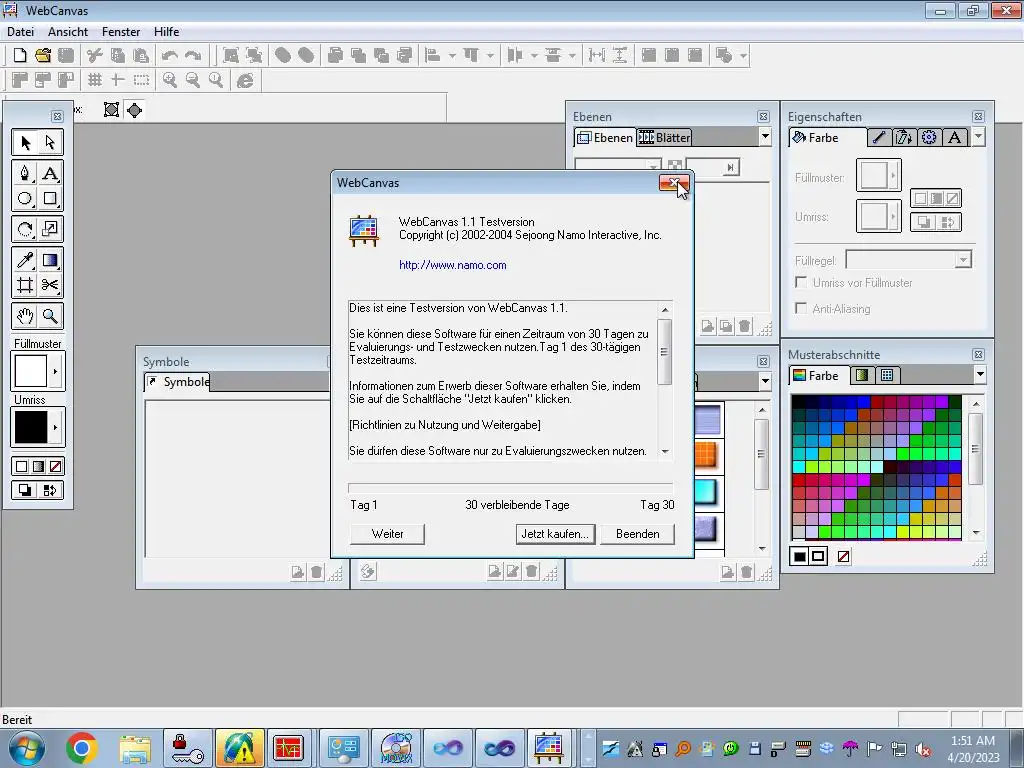
Task: Select the Ellipse shape tool
Action: click(x=25, y=198)
